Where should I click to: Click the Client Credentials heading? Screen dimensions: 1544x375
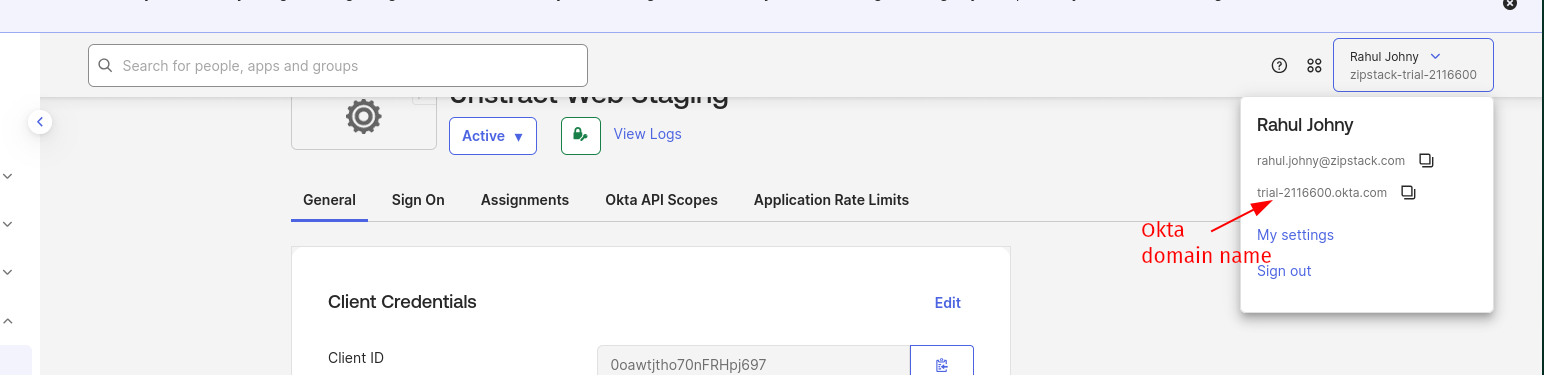click(402, 302)
